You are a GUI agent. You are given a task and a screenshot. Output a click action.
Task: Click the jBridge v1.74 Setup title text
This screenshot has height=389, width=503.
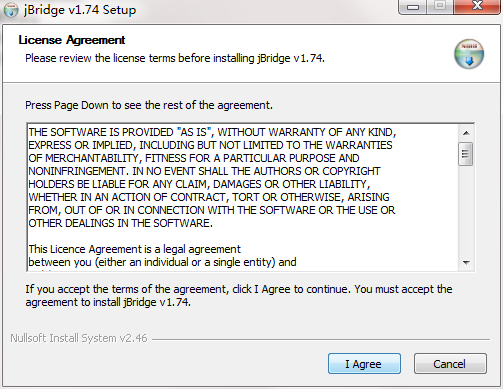(x=80, y=10)
